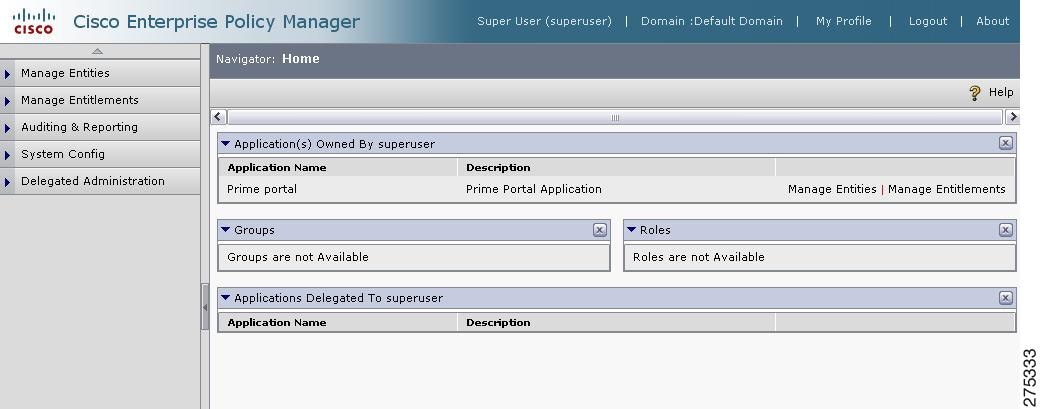The height and width of the screenshot is (409, 1040).
Task: Open the Help question-mark icon
Action: pyautogui.click(x=974, y=93)
